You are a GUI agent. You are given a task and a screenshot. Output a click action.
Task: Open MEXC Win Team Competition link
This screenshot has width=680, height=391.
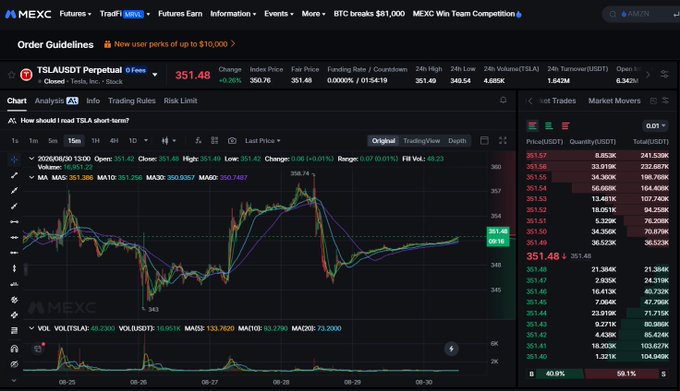coord(467,14)
